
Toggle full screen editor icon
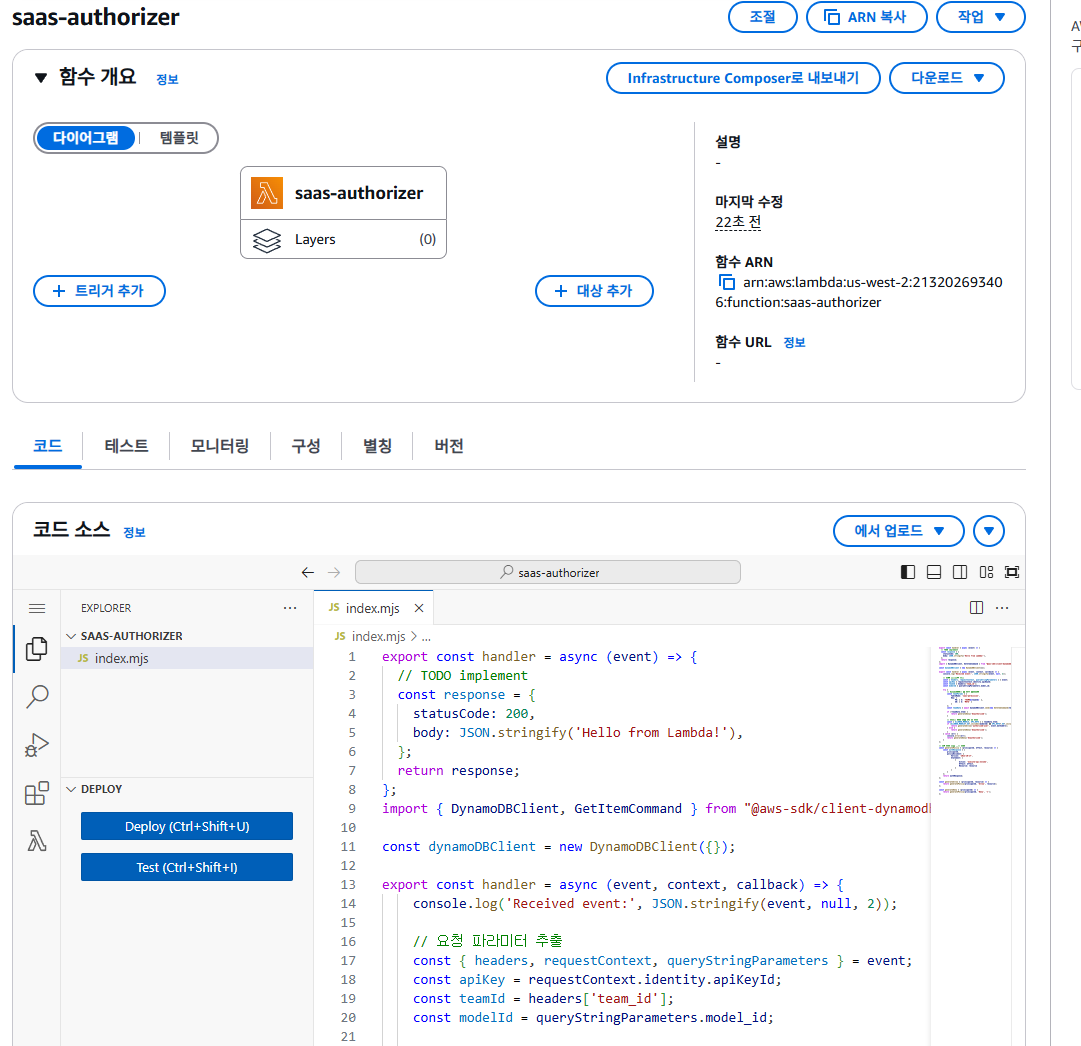[1011, 572]
